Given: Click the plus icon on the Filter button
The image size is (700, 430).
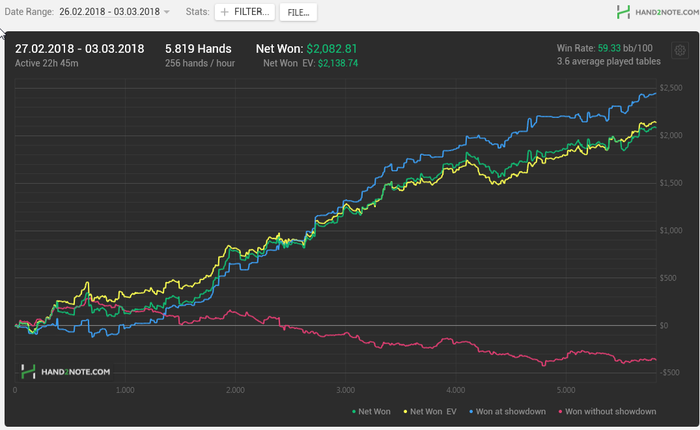Looking at the screenshot, I should (x=225, y=12).
